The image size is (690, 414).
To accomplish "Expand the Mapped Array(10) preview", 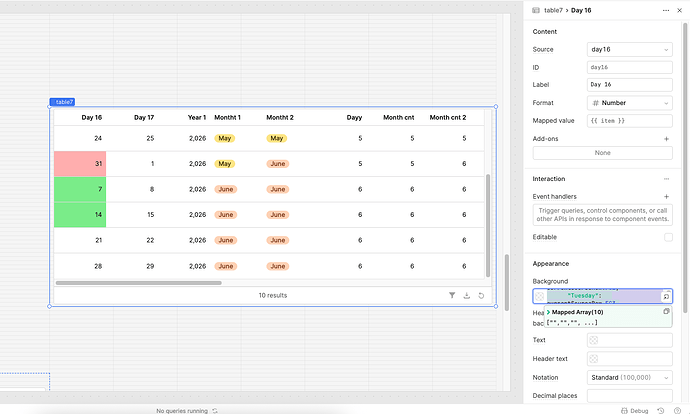I will tap(548, 312).
